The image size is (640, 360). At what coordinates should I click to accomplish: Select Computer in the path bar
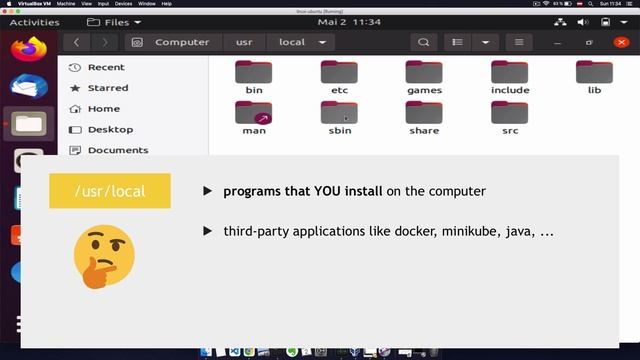[174, 42]
